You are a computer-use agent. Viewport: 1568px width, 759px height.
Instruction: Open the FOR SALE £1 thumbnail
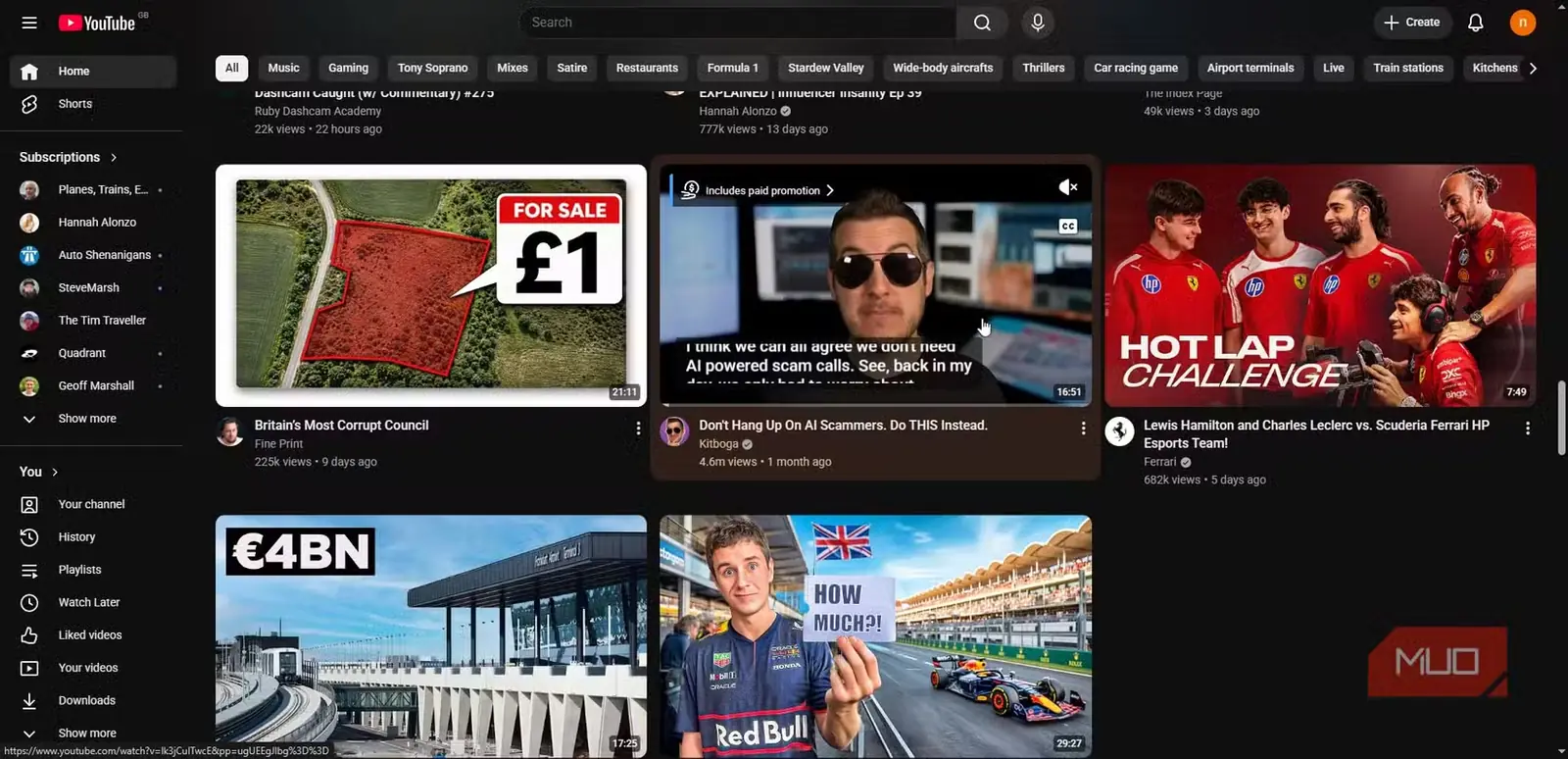click(431, 285)
